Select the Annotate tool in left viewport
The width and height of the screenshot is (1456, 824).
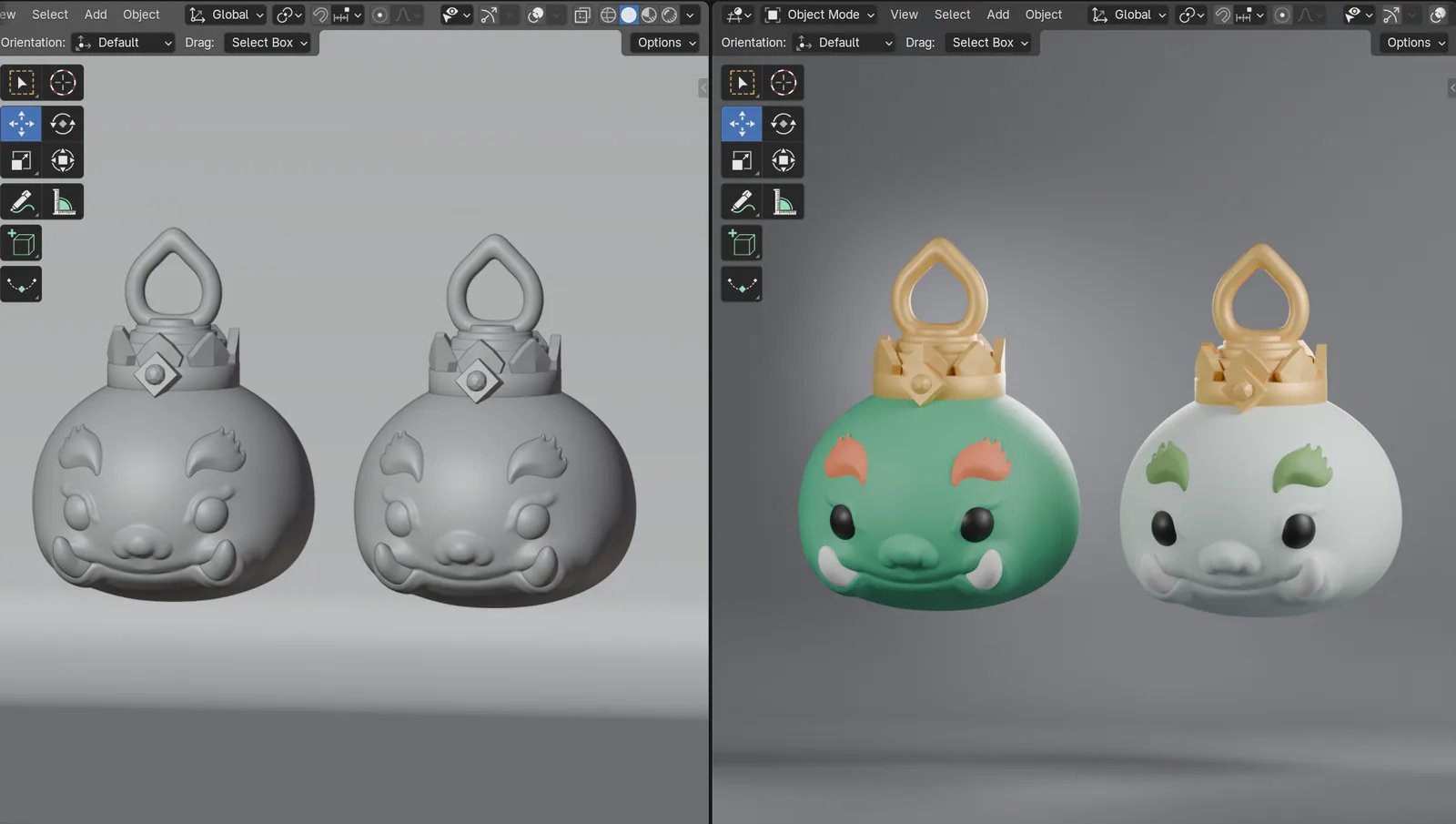tap(21, 202)
